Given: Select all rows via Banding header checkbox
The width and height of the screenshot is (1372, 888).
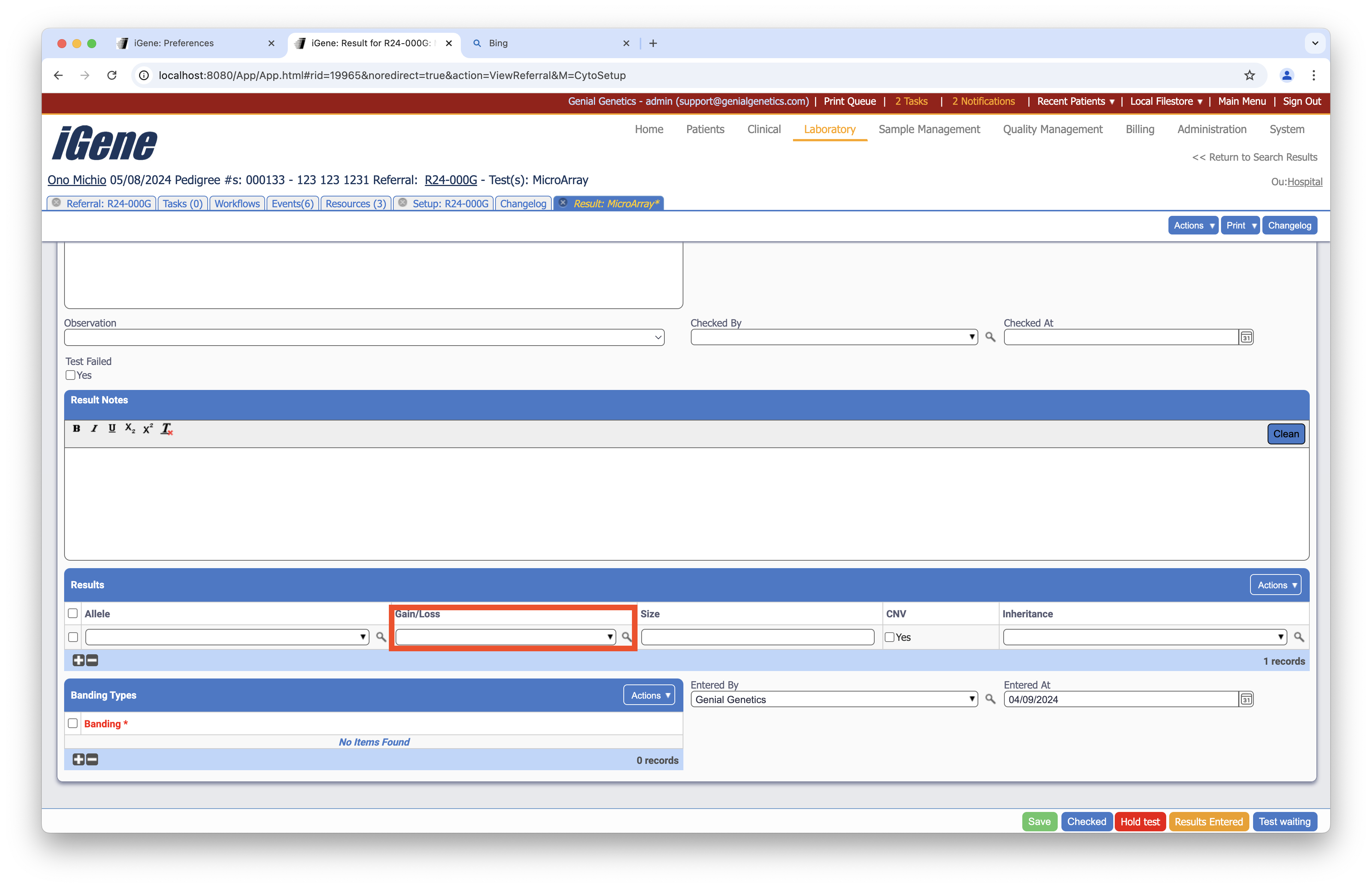Looking at the screenshot, I should [73, 723].
